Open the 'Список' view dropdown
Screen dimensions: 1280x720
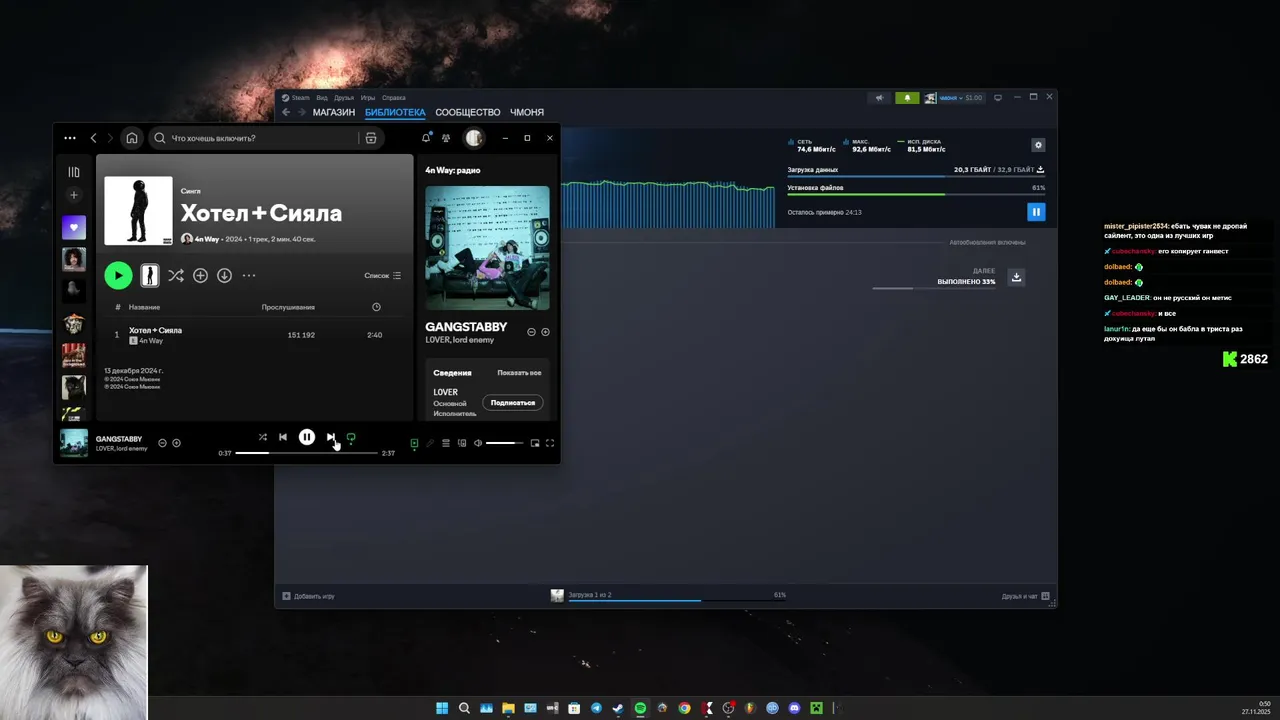383,275
